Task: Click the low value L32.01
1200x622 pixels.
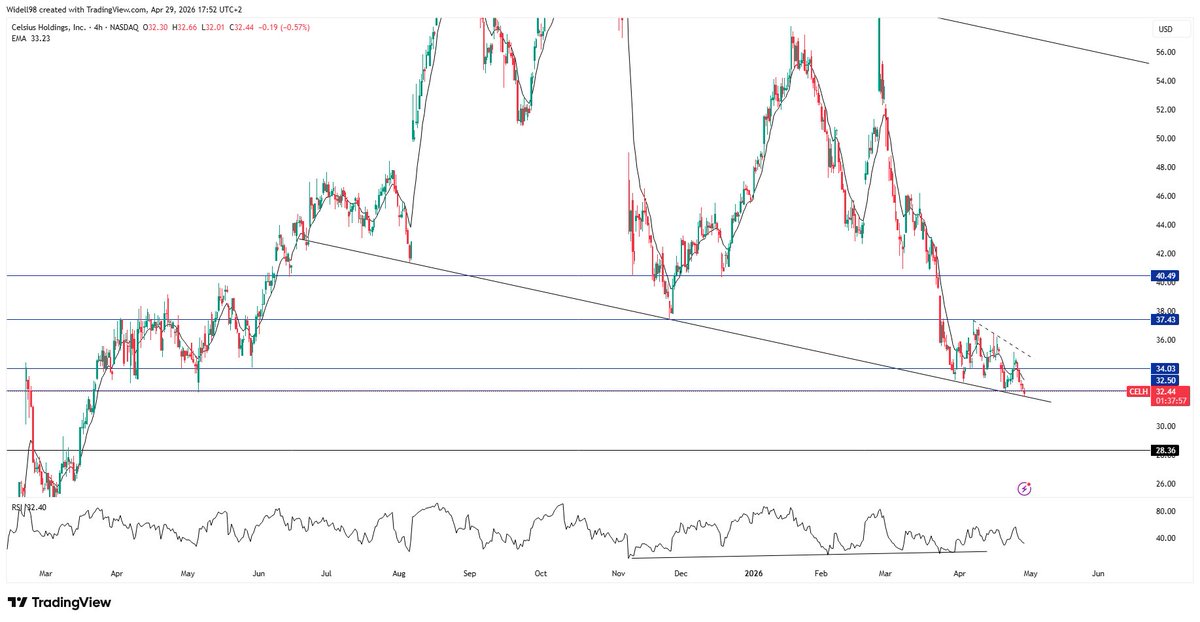Action: tap(214, 27)
